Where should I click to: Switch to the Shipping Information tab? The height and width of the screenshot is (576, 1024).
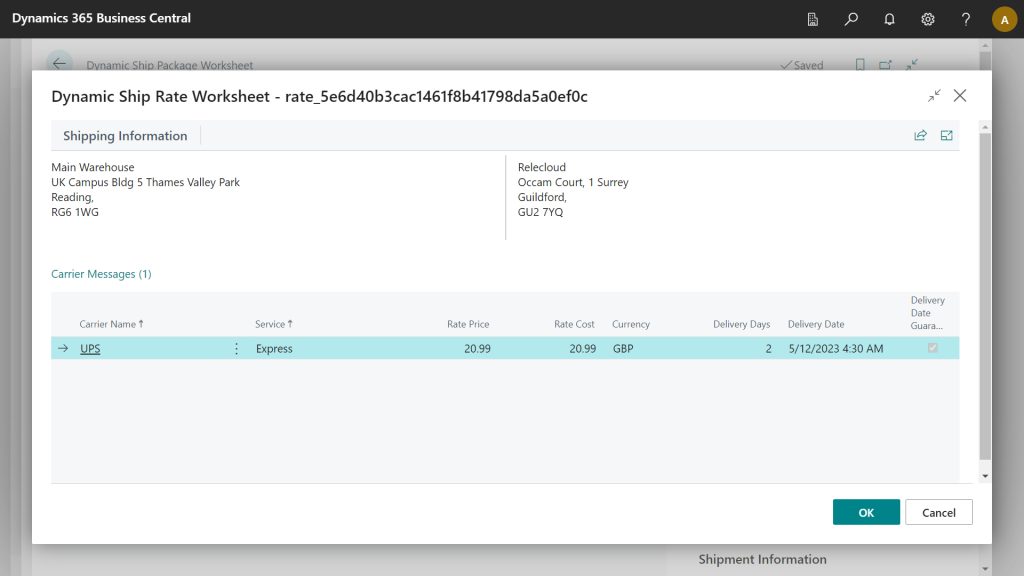[124, 135]
